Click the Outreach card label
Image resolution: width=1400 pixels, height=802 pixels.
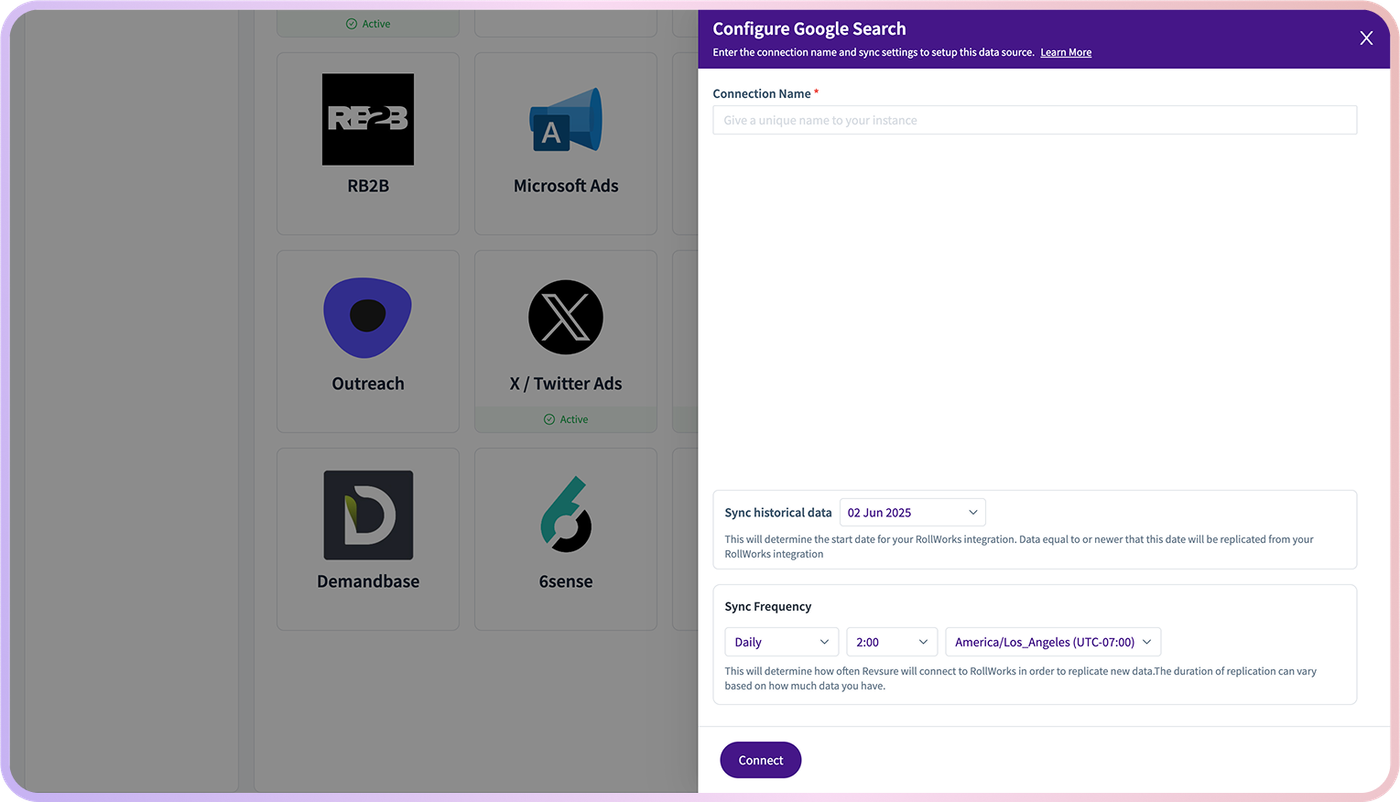(368, 384)
